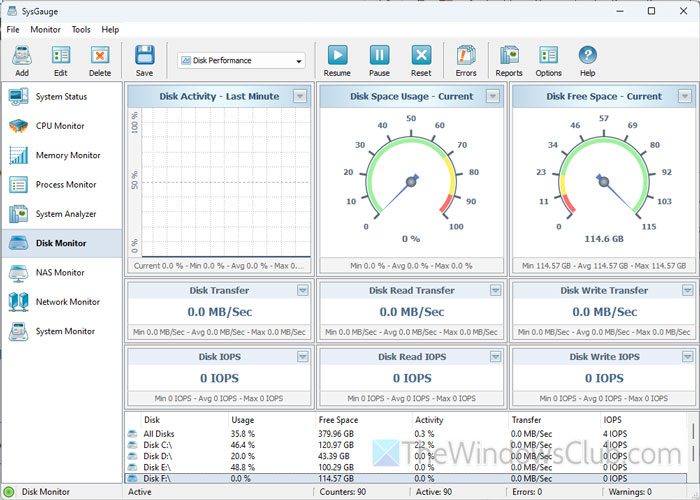Screen dimensions: 700x500
Task: Expand the Disk Read IOPS dropdown arrow
Action: point(496,357)
